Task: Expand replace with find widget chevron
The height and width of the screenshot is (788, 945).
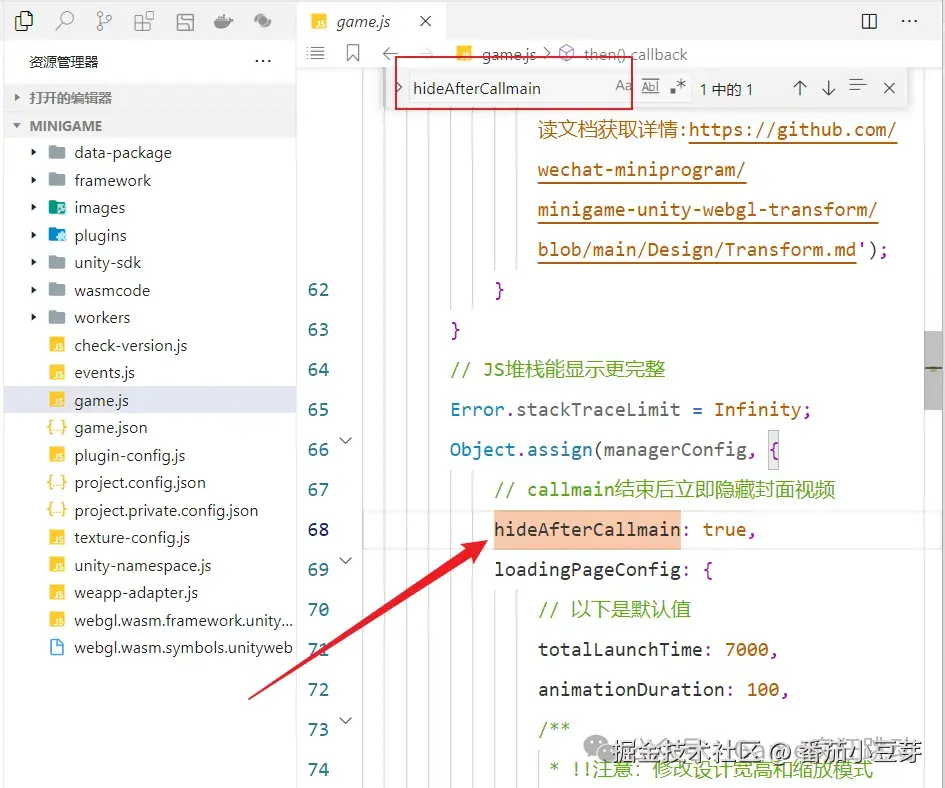Action: [398, 88]
